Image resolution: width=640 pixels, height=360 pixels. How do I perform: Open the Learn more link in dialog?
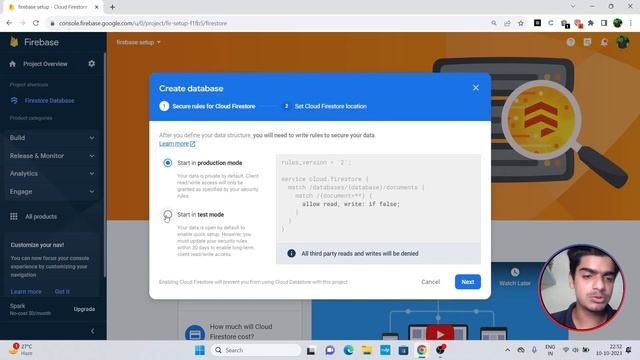pyautogui.click(x=177, y=144)
